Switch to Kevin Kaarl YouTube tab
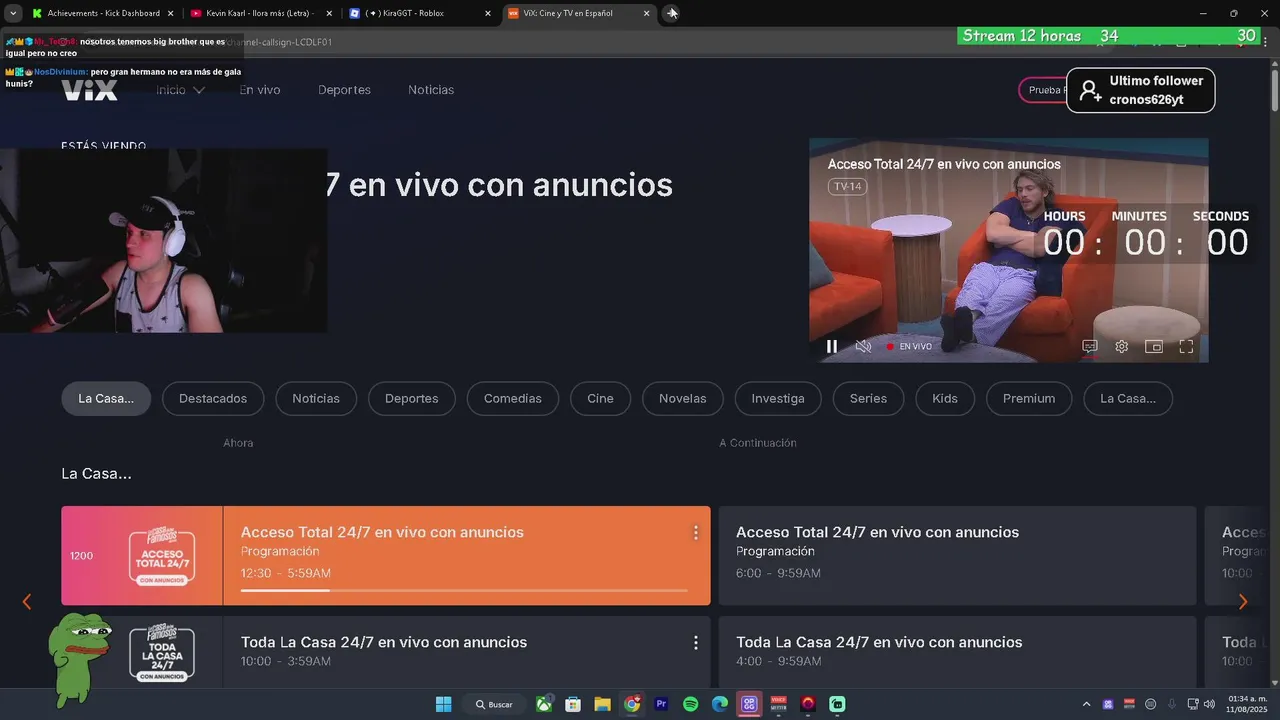Screen dimensions: 1280x720 [x=262, y=13]
